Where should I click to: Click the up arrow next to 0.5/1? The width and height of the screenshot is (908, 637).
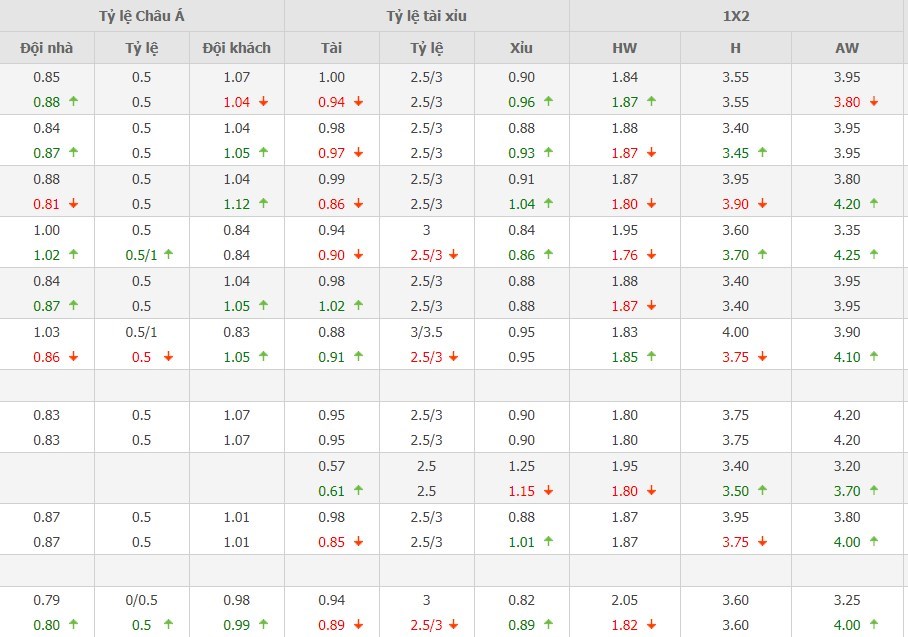(x=169, y=255)
